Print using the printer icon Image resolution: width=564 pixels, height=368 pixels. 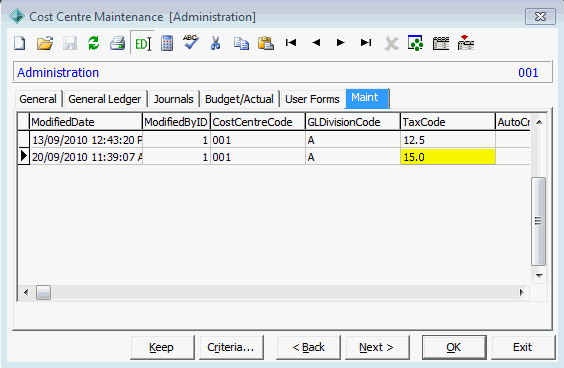tap(118, 43)
